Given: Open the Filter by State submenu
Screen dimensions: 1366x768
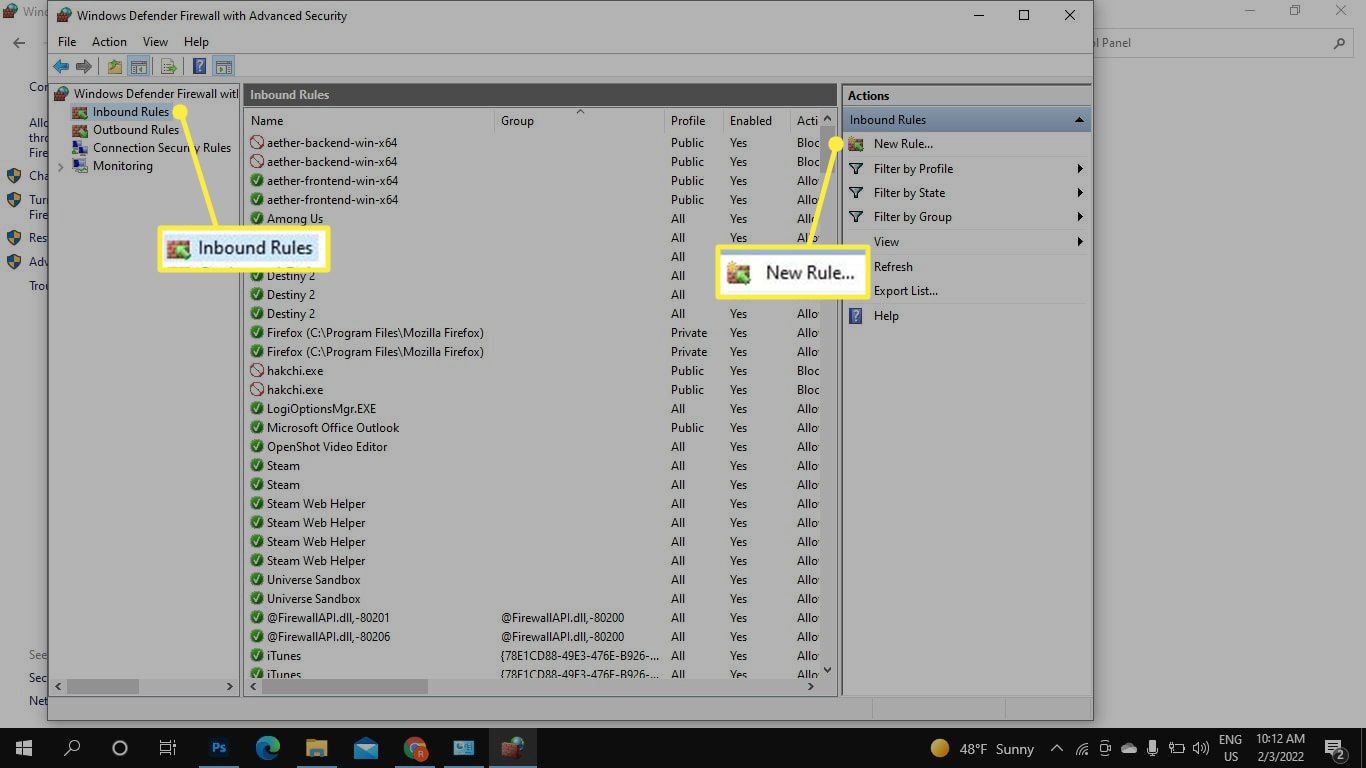Looking at the screenshot, I should point(966,193).
